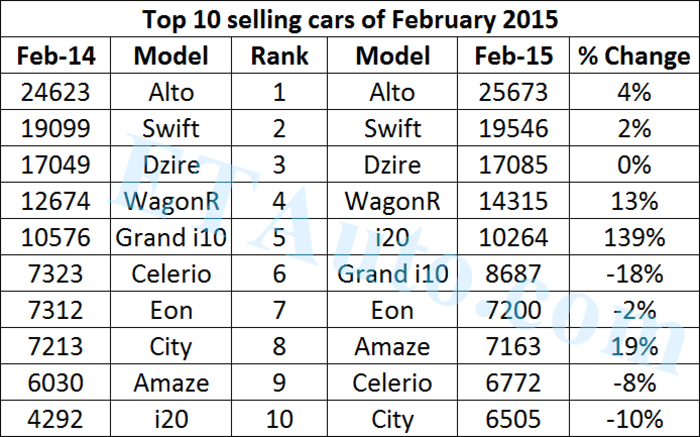Click the 19% change cell

point(633,346)
